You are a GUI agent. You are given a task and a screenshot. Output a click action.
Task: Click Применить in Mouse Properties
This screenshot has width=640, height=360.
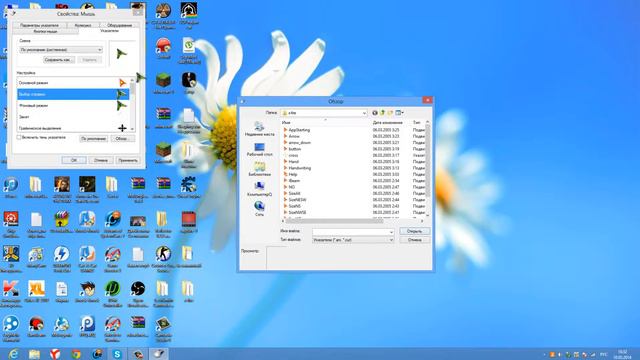click(128, 160)
